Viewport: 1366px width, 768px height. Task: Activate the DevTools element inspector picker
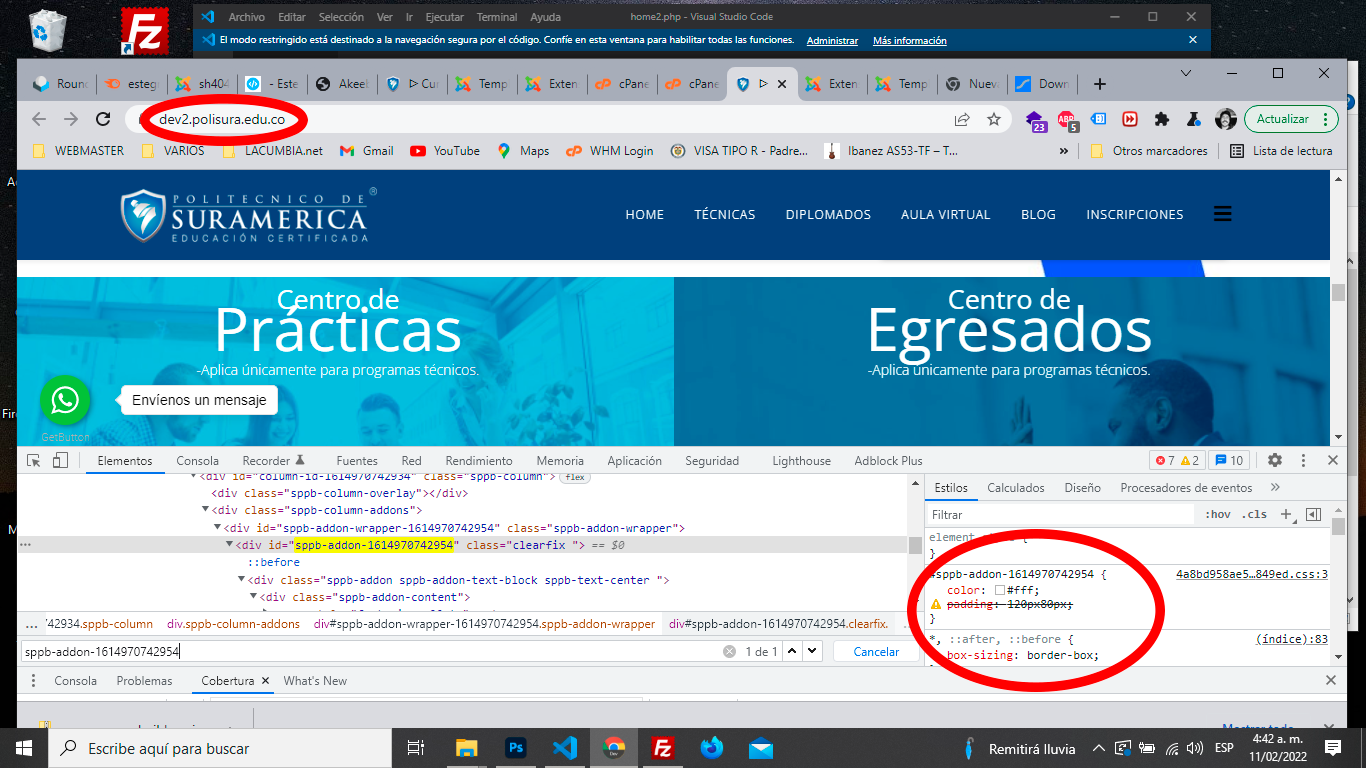click(34, 460)
